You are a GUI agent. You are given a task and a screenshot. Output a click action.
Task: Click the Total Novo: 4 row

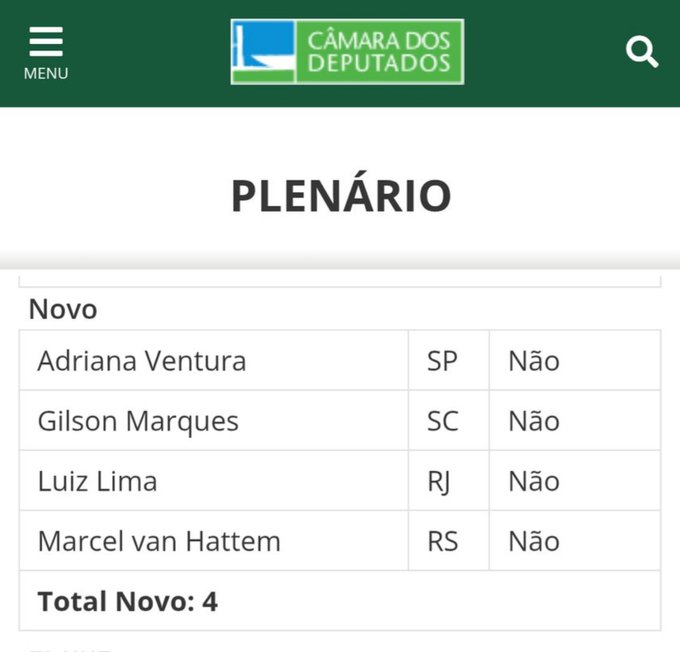(127, 601)
